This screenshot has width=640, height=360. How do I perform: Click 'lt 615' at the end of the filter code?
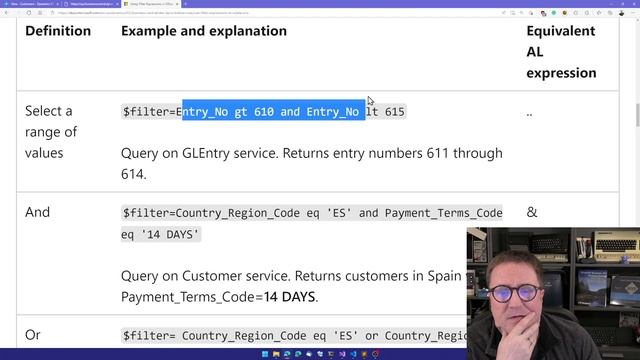click(x=385, y=111)
